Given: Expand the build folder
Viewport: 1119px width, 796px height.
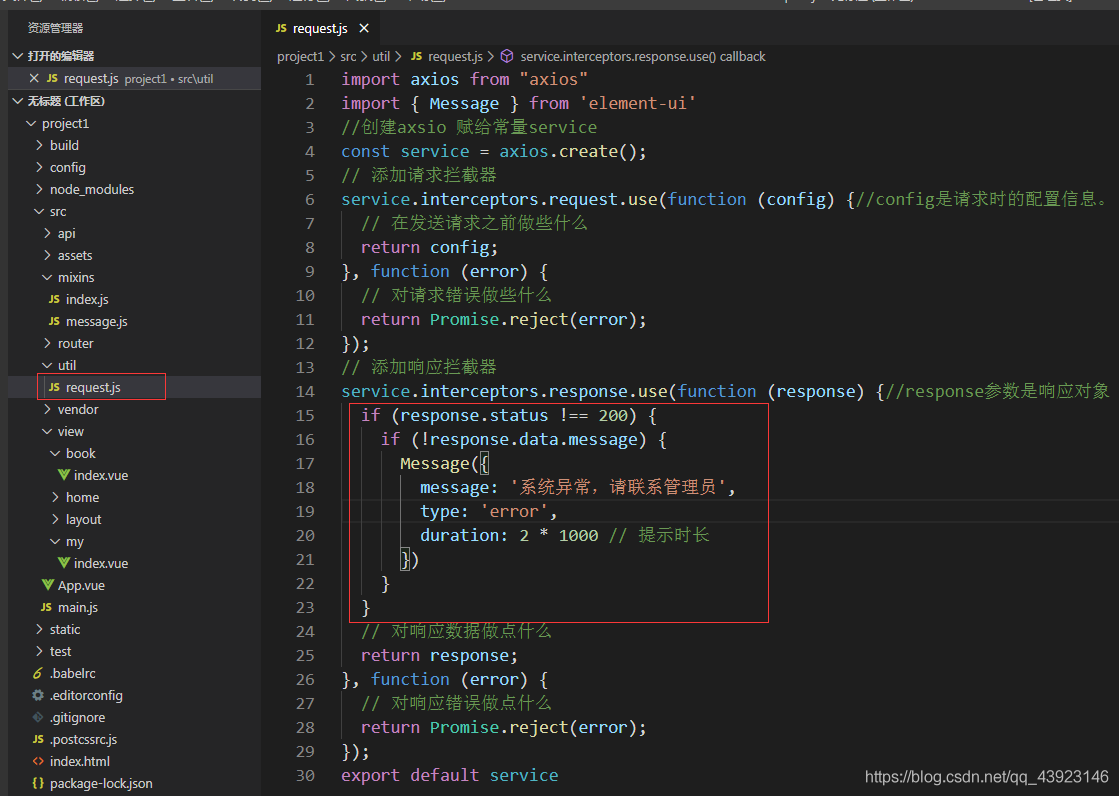Looking at the screenshot, I should (39, 145).
